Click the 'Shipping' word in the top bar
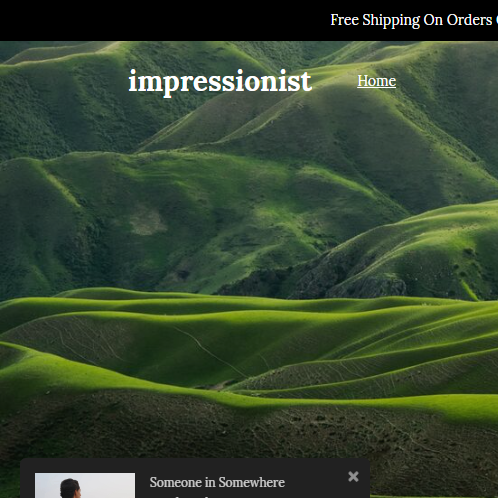This screenshot has height=498, width=498. coord(391,21)
